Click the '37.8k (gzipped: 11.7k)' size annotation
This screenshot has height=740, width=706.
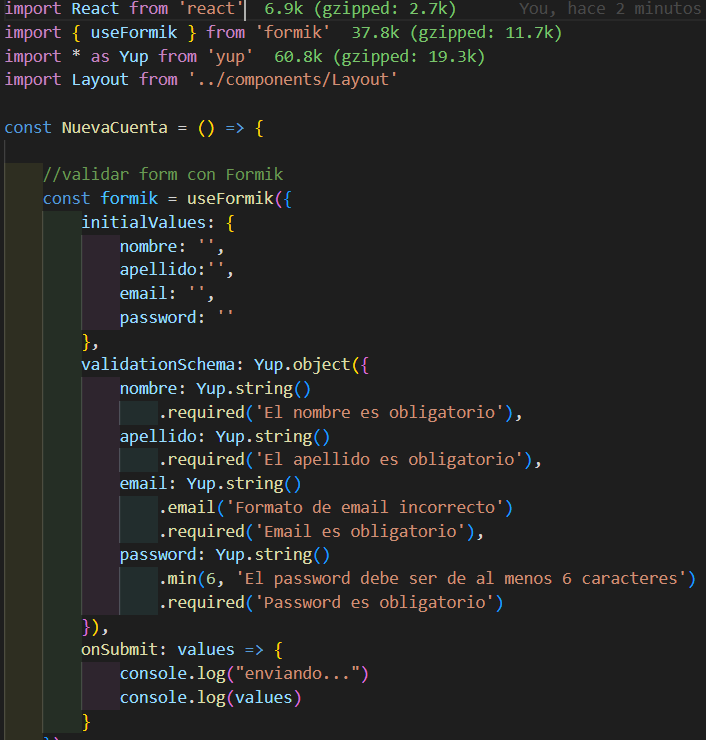457,33
